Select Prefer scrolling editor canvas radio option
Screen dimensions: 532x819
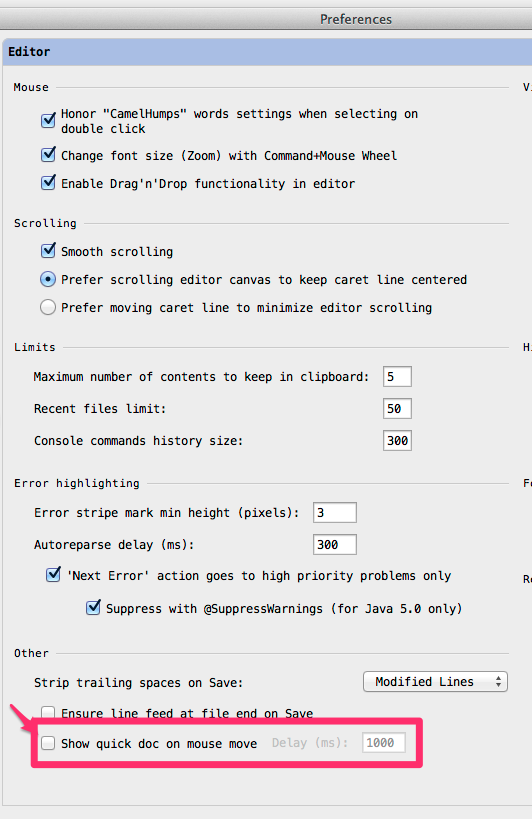click(48, 279)
